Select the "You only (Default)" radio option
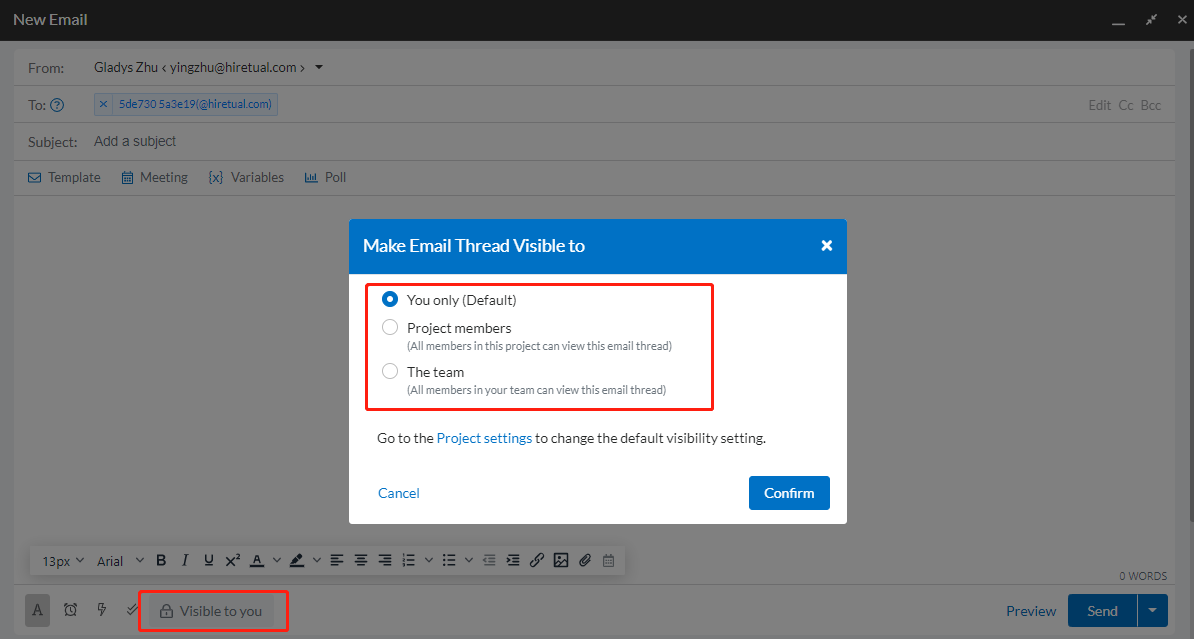The height and width of the screenshot is (639, 1194). pos(390,299)
